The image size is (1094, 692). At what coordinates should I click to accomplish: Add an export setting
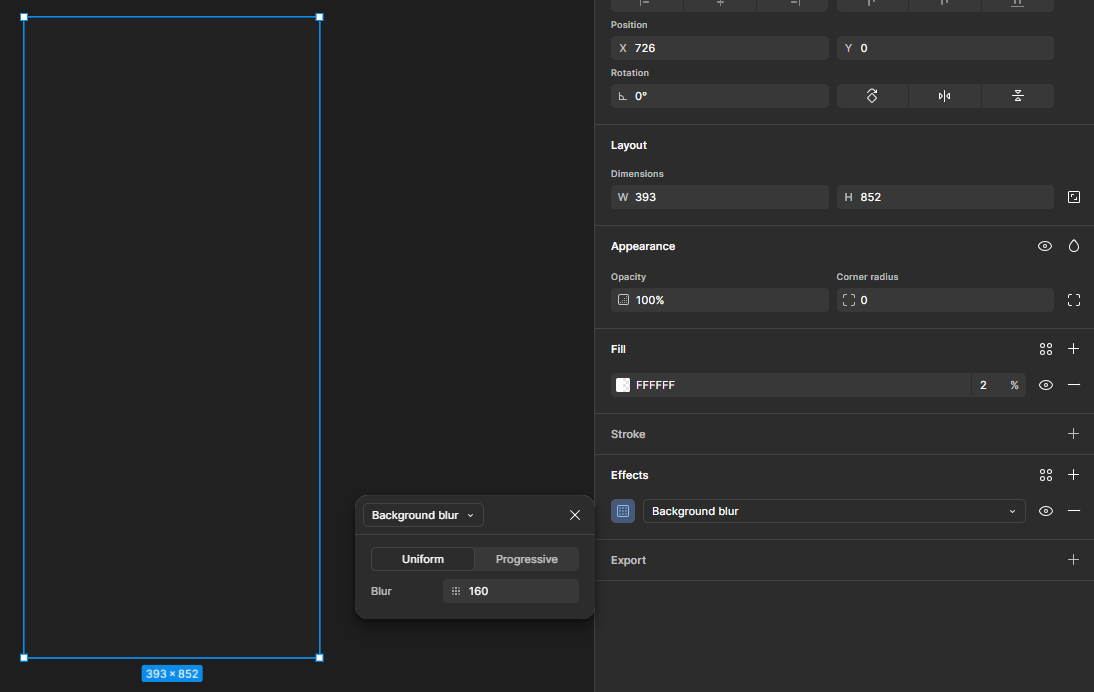(1074, 560)
